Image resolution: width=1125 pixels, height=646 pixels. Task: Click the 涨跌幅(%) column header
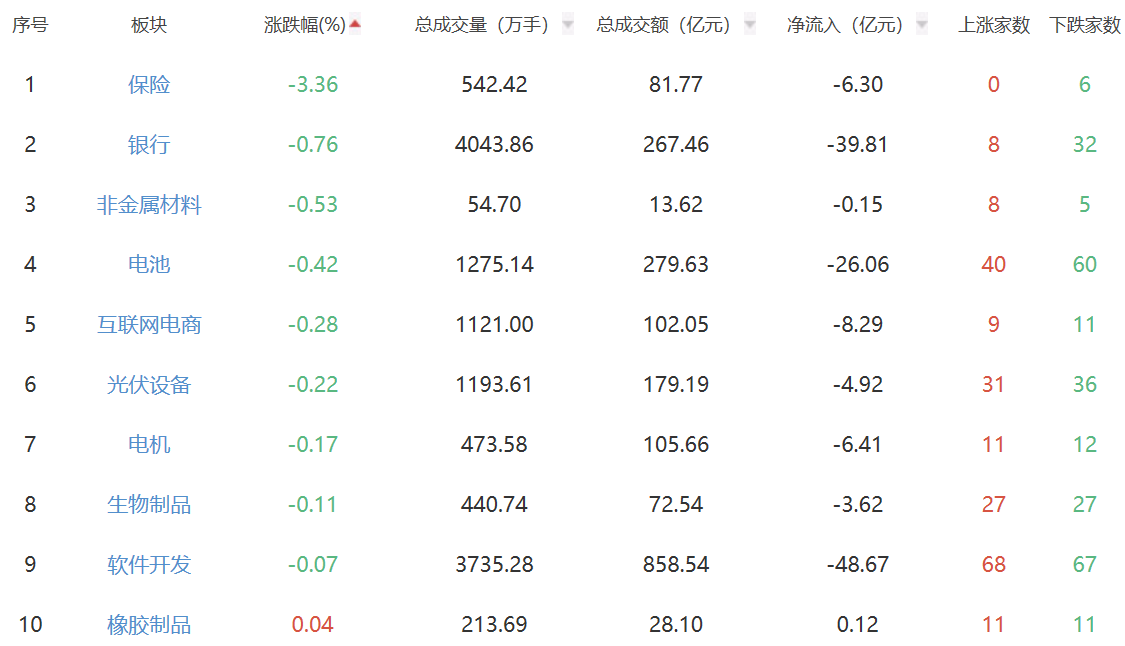coord(304,26)
